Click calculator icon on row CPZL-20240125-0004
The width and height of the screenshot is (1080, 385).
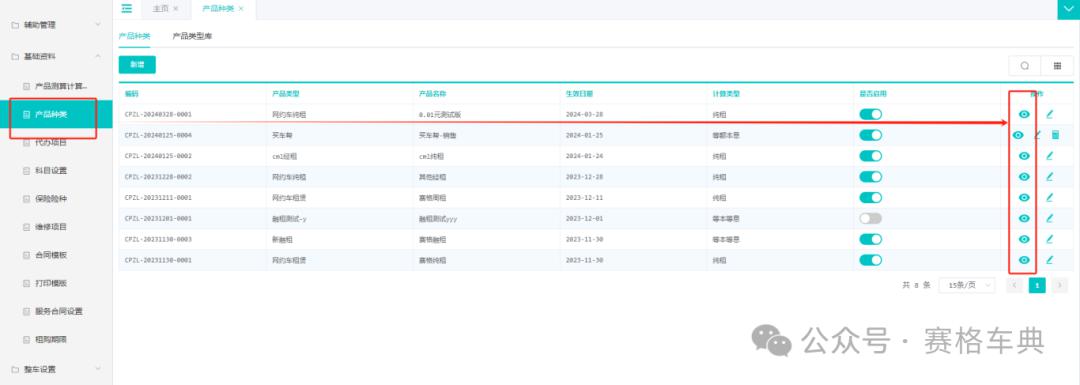(x=1055, y=135)
